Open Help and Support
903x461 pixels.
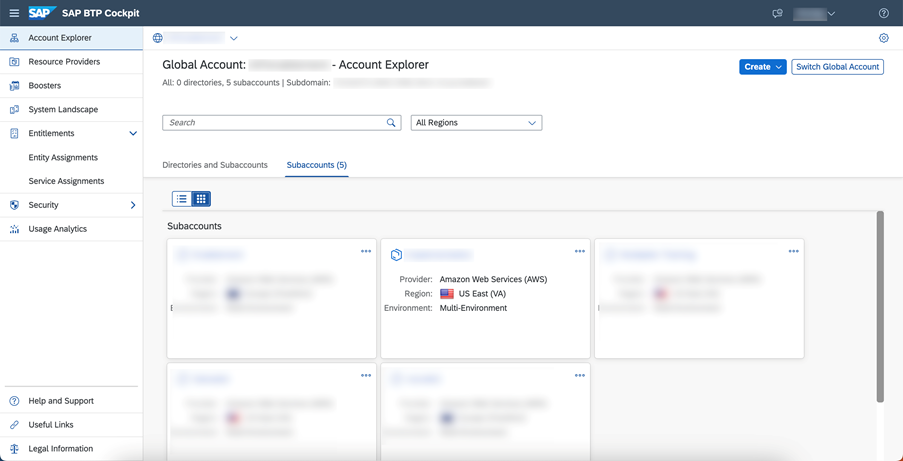[x=71, y=401]
